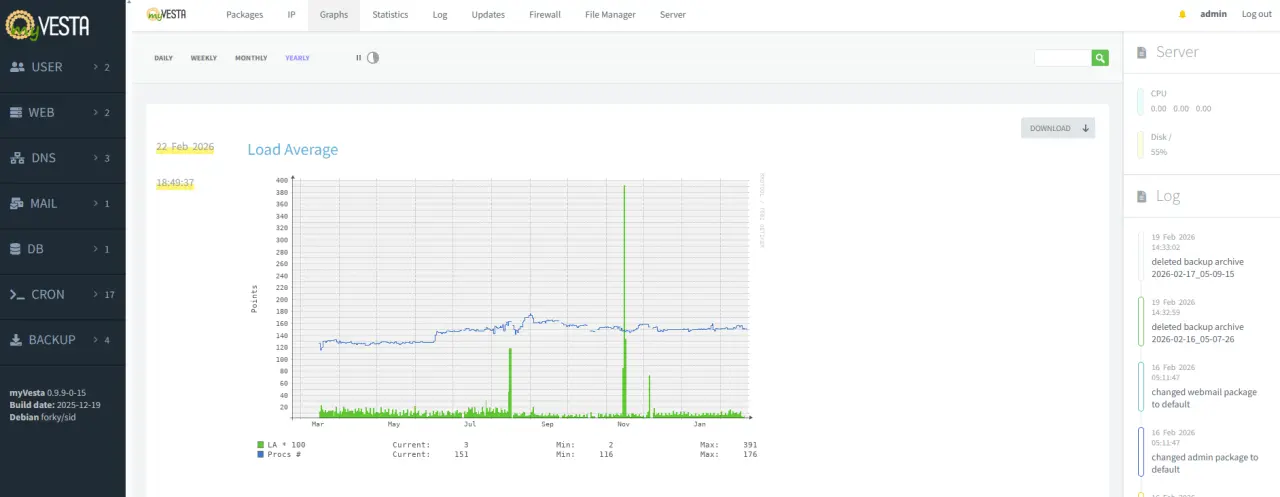
Task: Click the Disk usage indicator bar
Action: [x=1141, y=145]
